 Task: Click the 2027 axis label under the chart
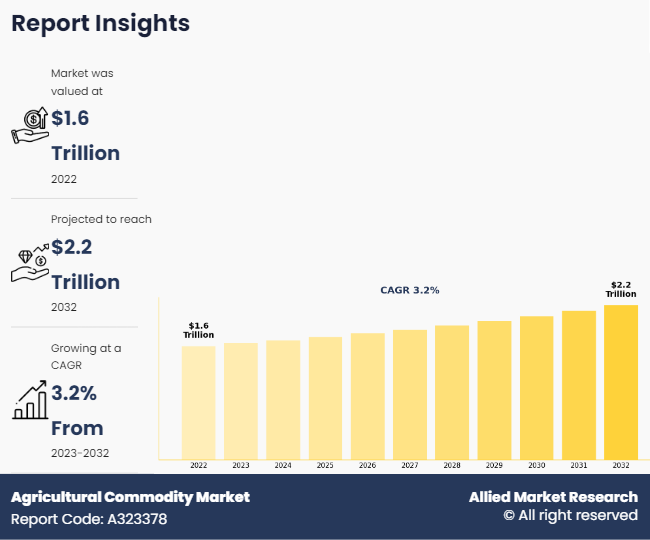(410, 466)
